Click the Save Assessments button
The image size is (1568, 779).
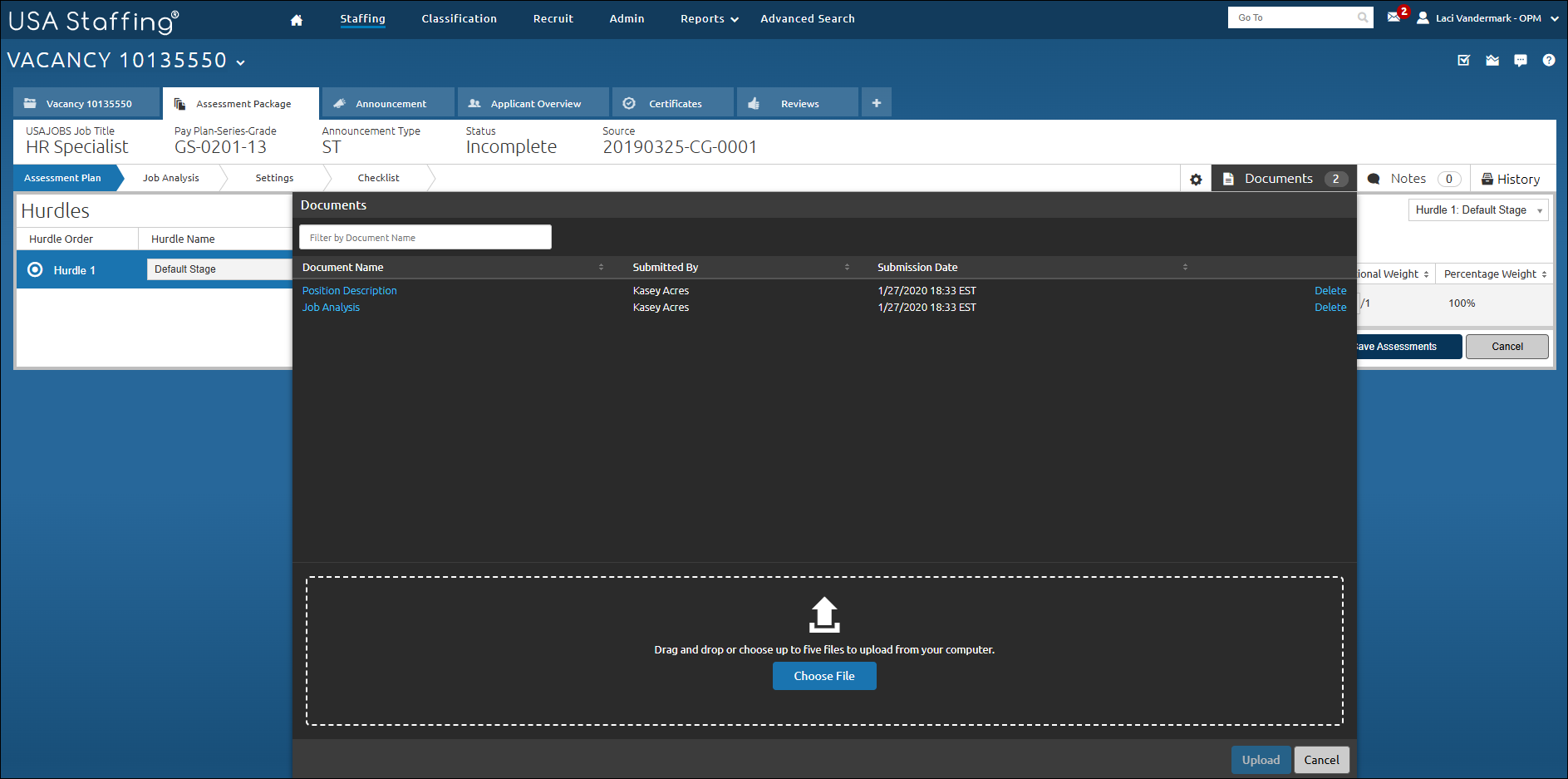coord(1409,347)
